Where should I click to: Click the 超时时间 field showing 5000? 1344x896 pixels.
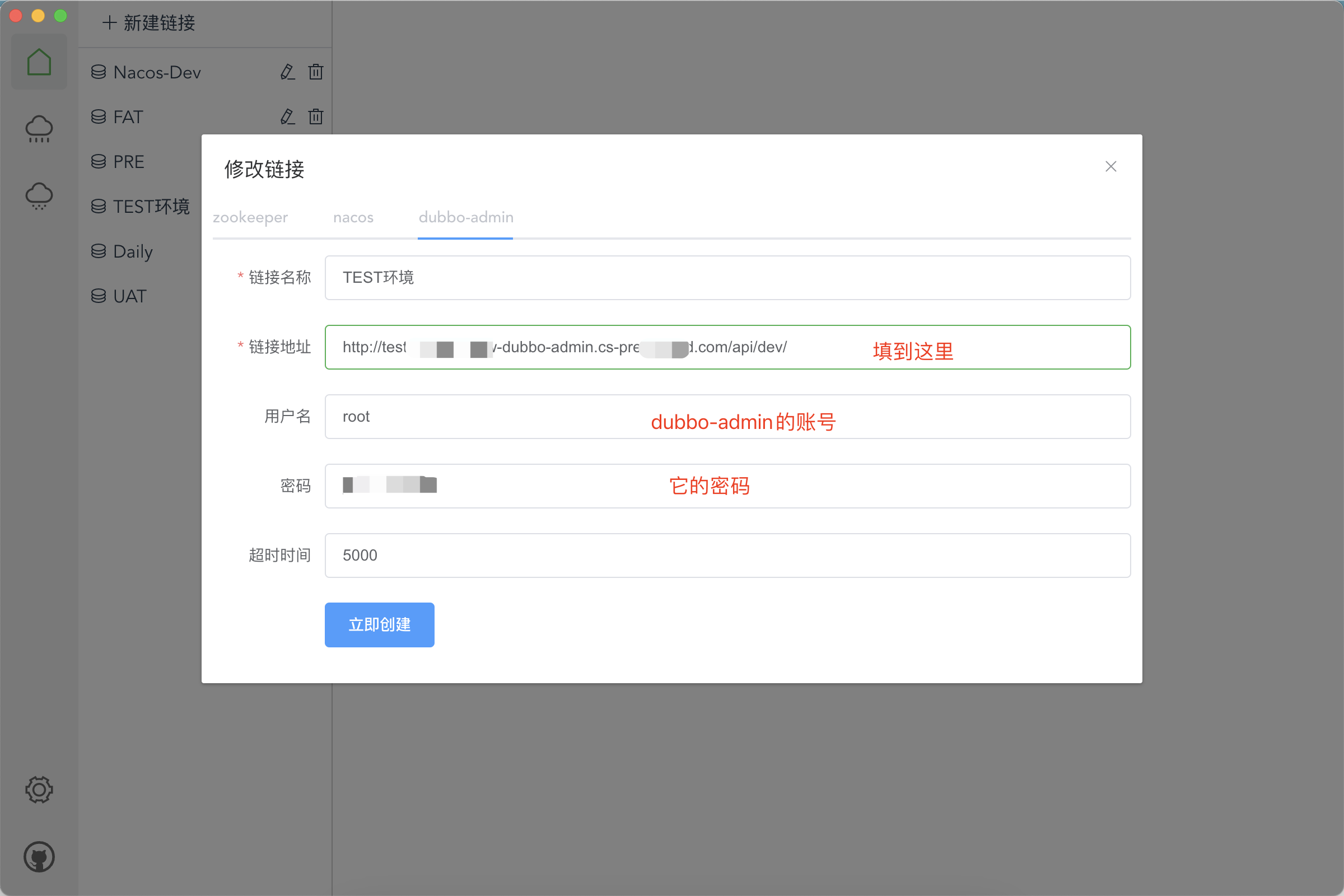tap(727, 556)
